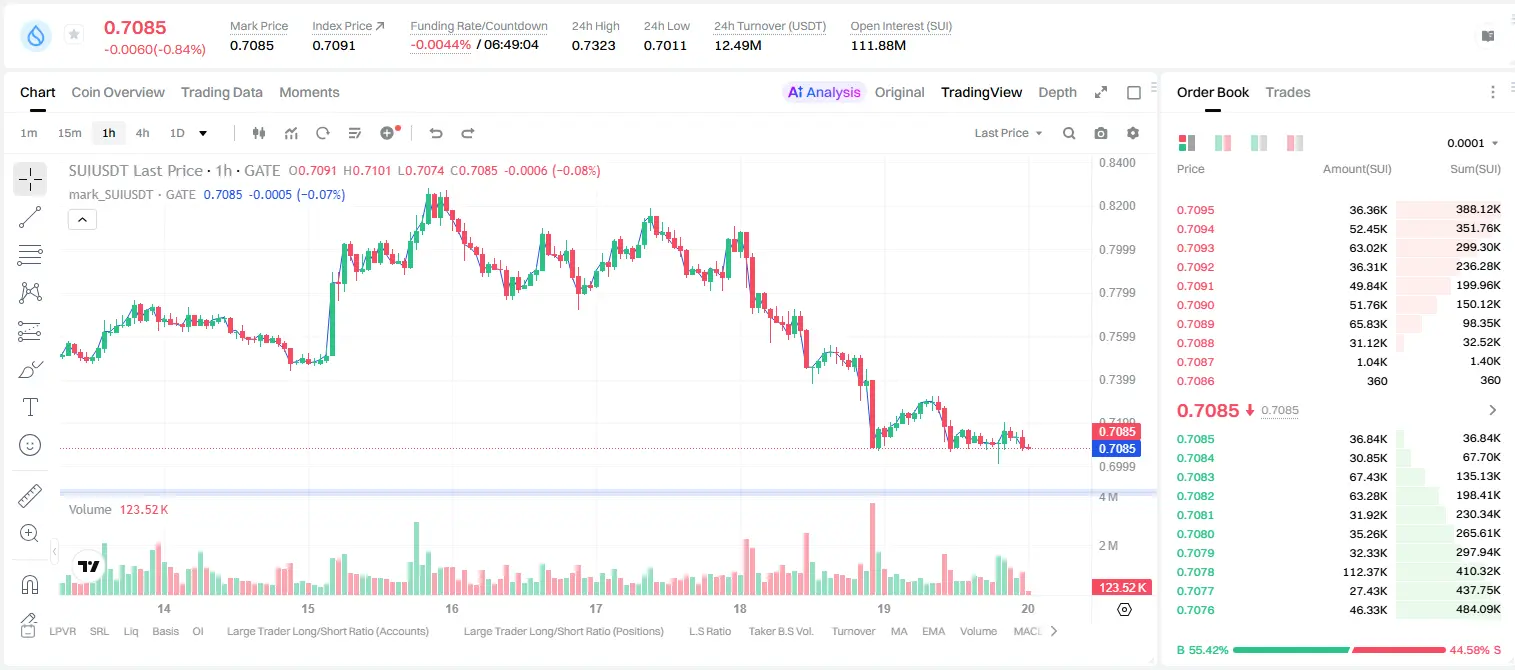The image size is (1515, 670).
Task: Open chart settings gear icon
Action: tap(1133, 133)
